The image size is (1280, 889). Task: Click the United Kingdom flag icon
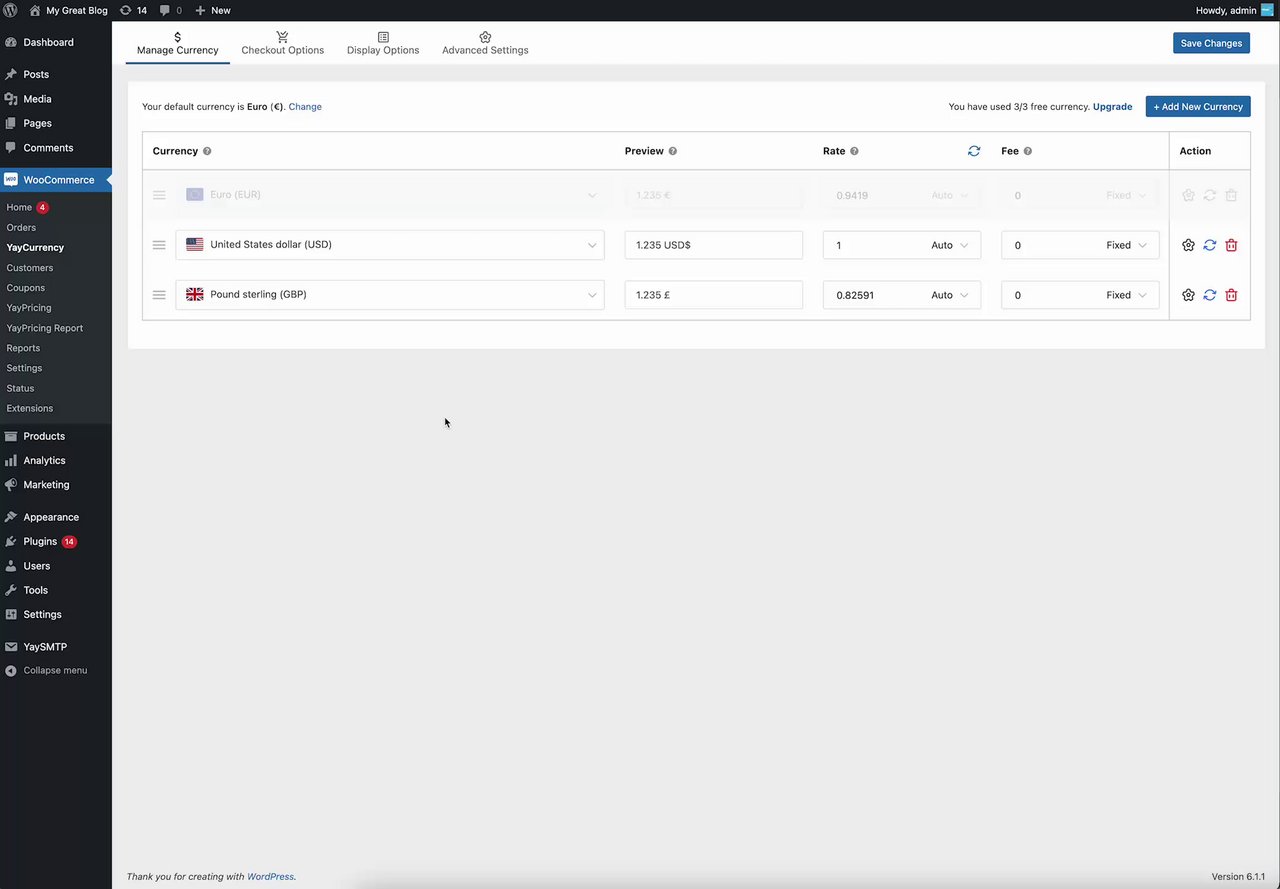[195, 294]
